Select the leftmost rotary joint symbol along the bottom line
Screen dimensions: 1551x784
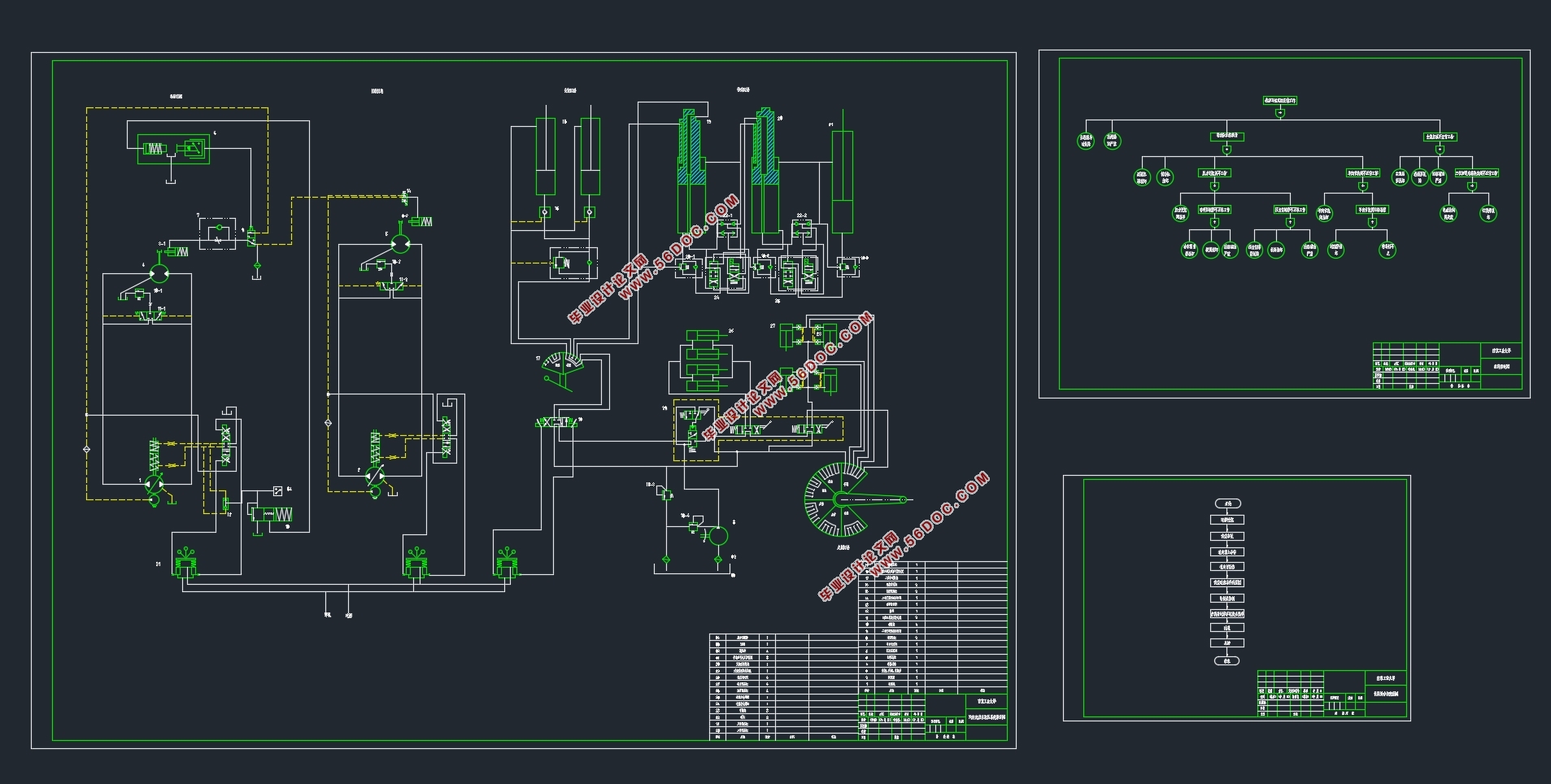(187, 562)
